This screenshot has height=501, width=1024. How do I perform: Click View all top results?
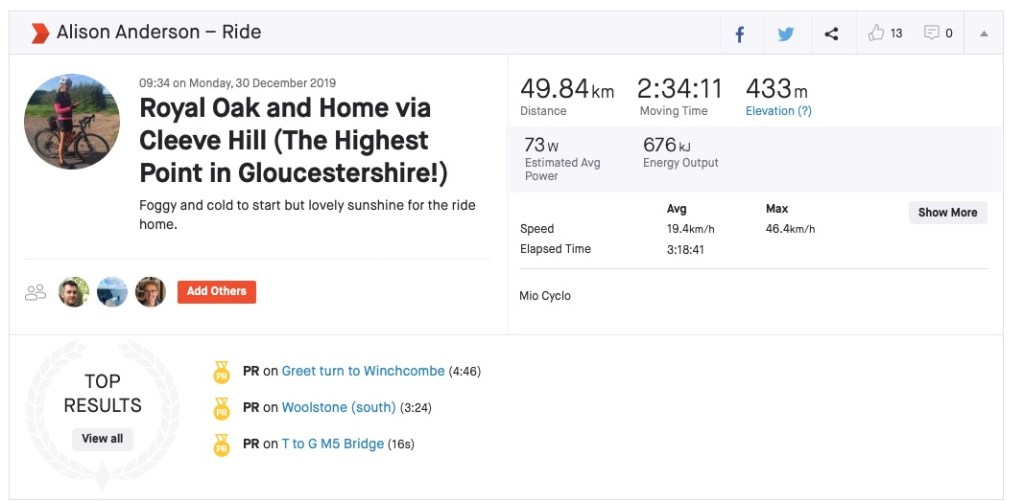pyautogui.click(x=102, y=439)
